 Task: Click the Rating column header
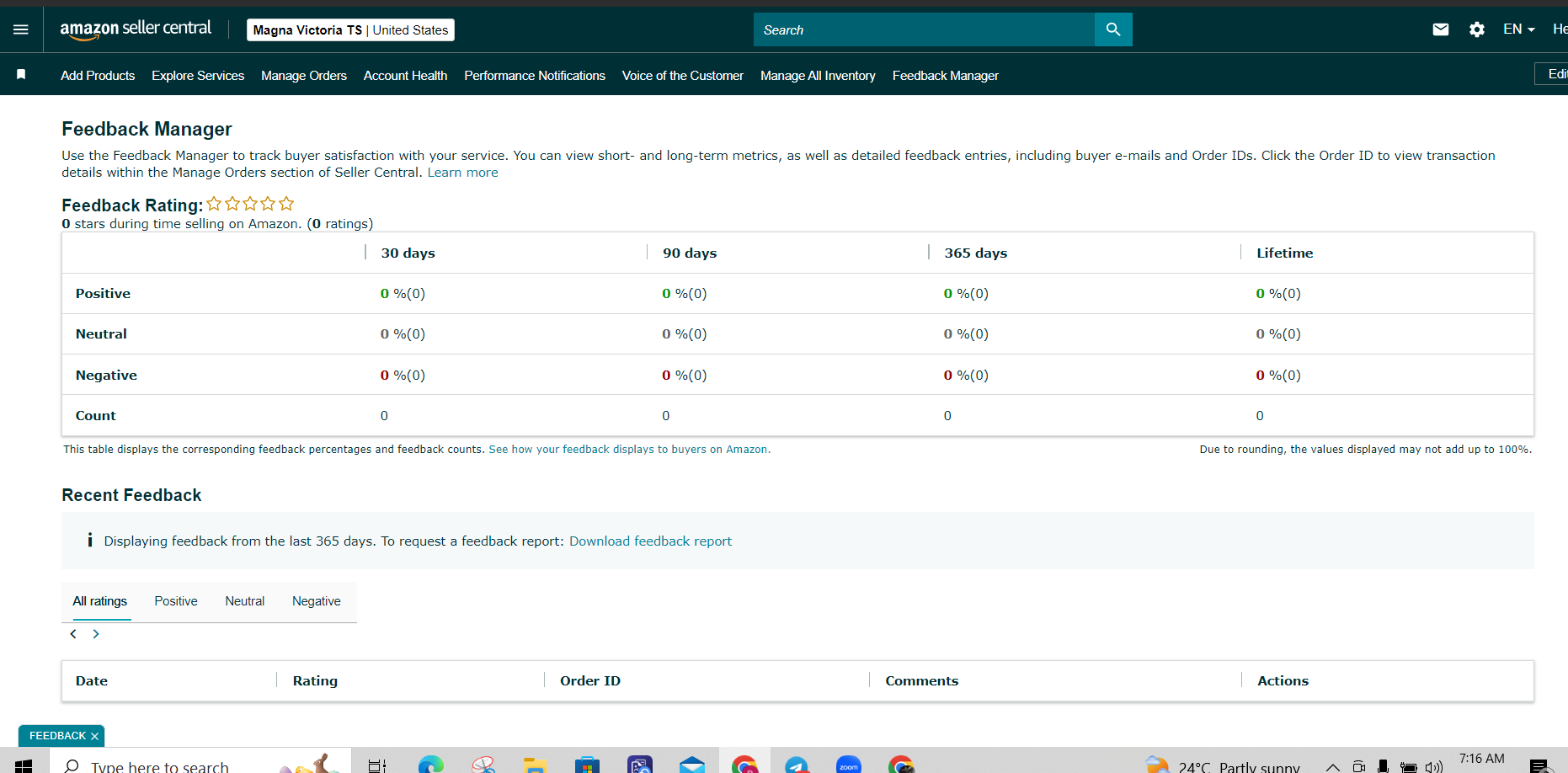[x=315, y=681]
